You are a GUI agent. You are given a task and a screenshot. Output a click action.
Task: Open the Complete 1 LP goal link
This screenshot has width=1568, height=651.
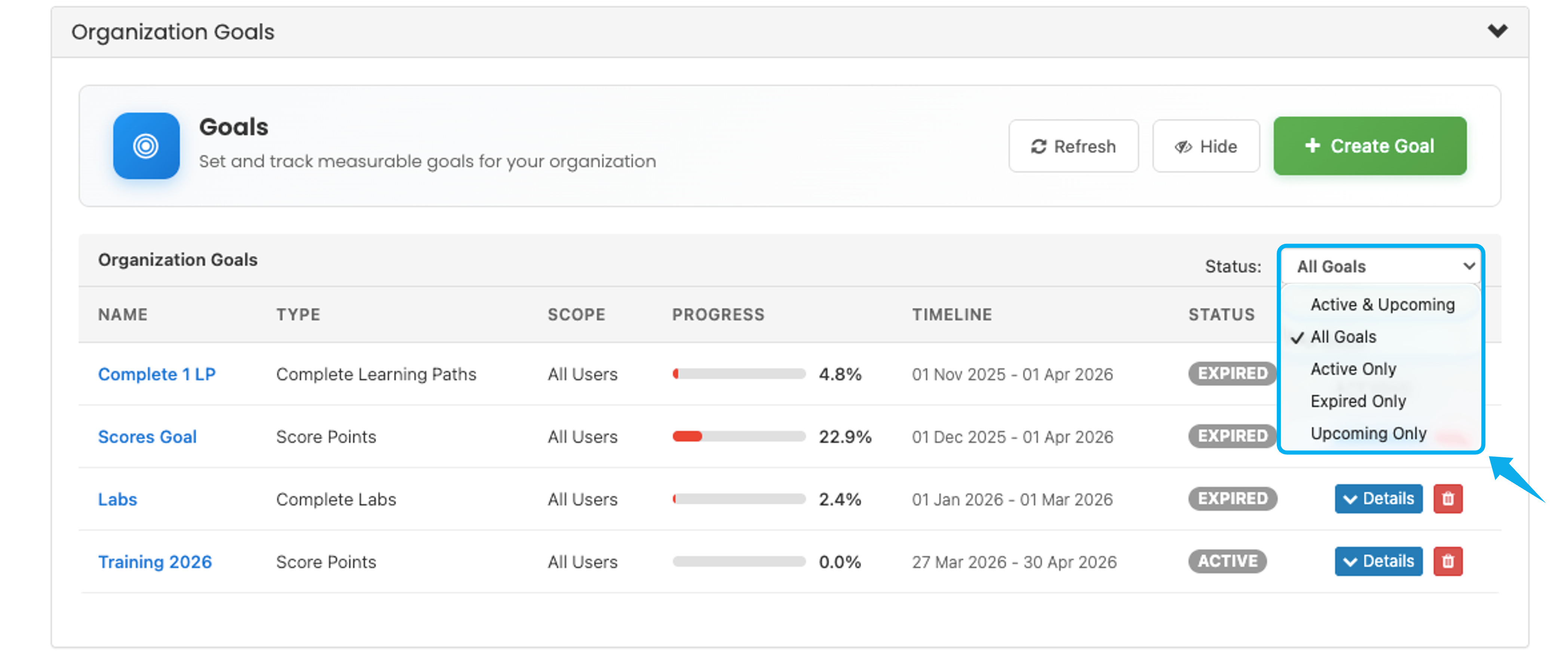point(156,374)
